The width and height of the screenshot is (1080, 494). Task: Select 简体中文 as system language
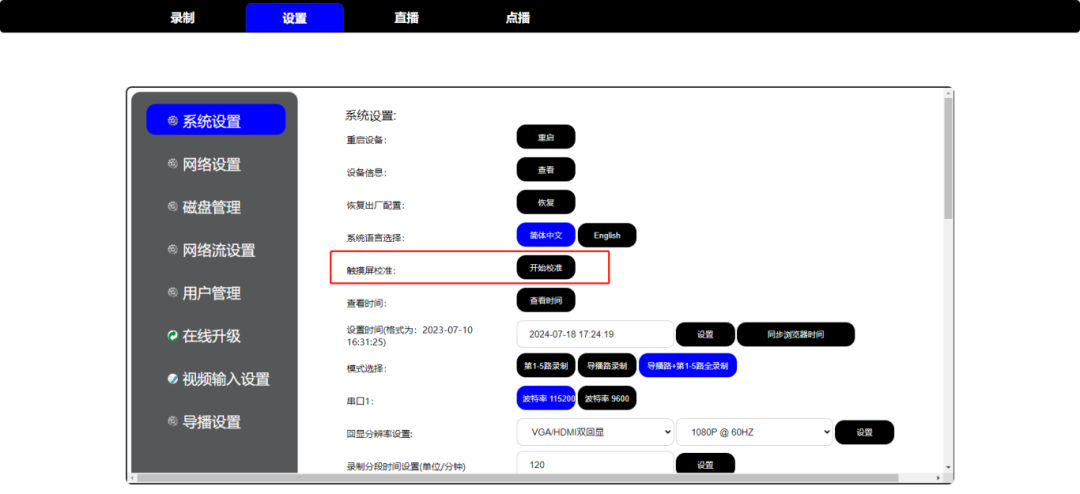point(546,235)
